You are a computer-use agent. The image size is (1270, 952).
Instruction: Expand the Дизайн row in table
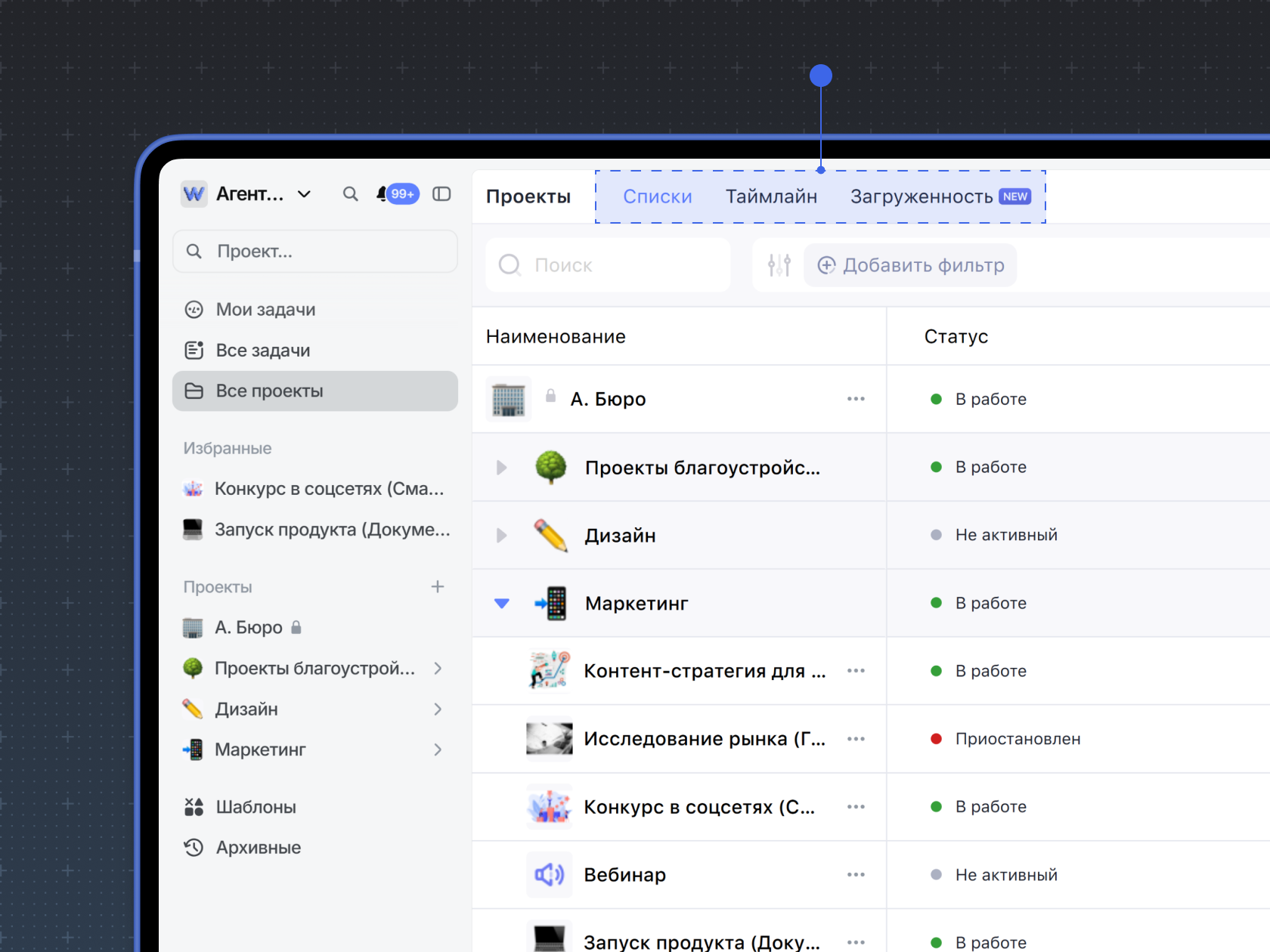pos(501,536)
